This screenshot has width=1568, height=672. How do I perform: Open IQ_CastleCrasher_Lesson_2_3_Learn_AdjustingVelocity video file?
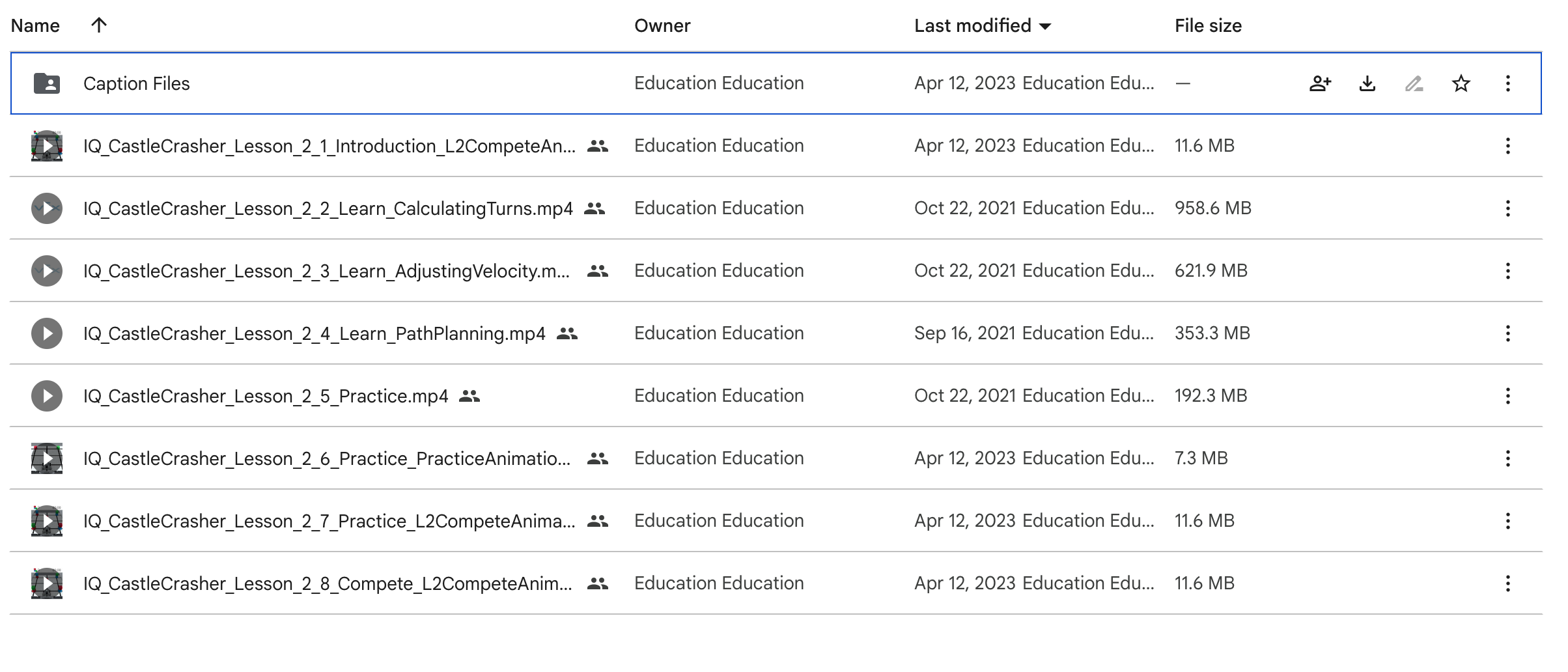click(x=326, y=271)
